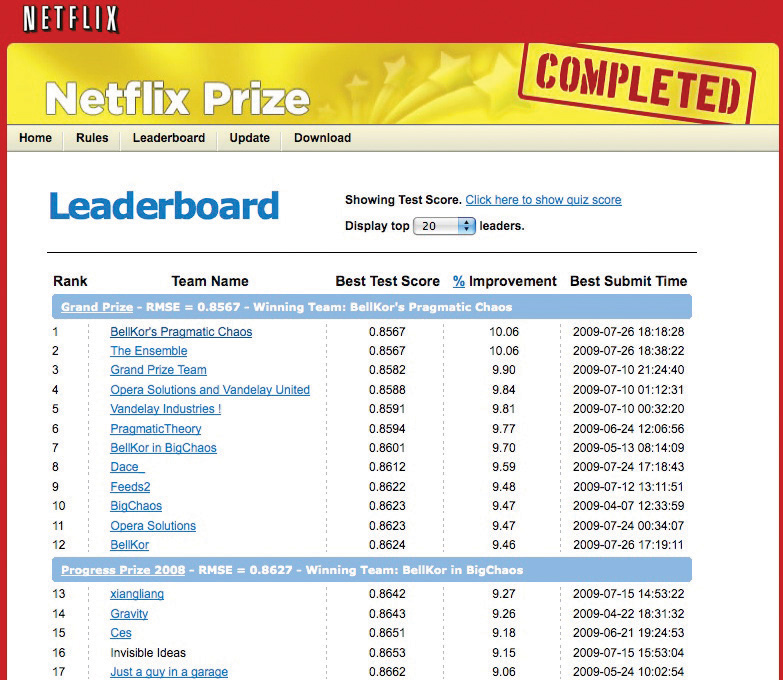
Task: Open Vandelay Industries ! team link
Action: click(166, 409)
